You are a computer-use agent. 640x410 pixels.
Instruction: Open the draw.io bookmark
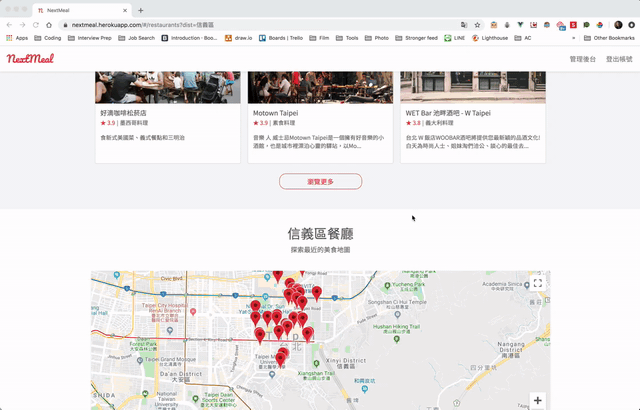pyautogui.click(x=239, y=38)
